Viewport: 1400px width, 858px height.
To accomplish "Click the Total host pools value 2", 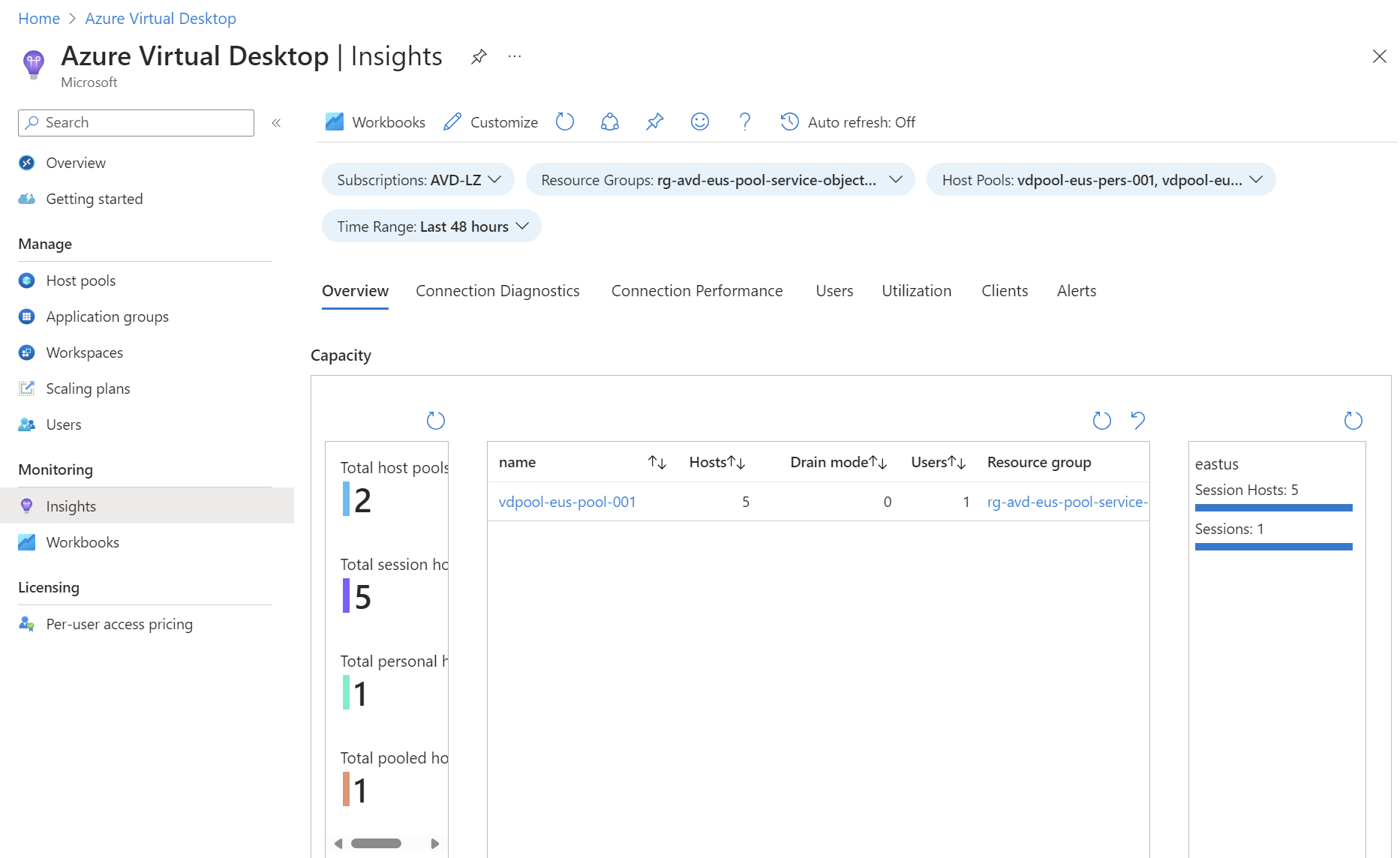I will point(363,500).
